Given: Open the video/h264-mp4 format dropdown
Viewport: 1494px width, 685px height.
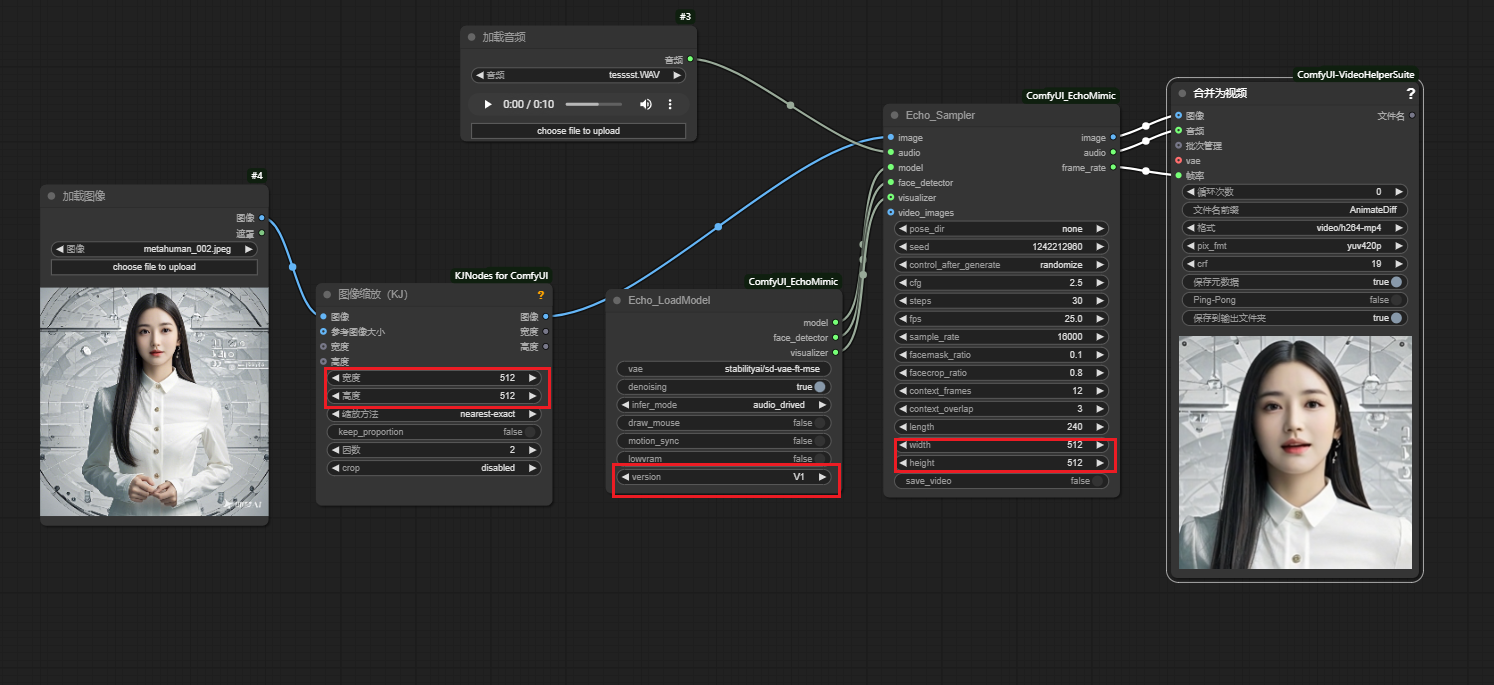Looking at the screenshot, I should (x=1295, y=228).
